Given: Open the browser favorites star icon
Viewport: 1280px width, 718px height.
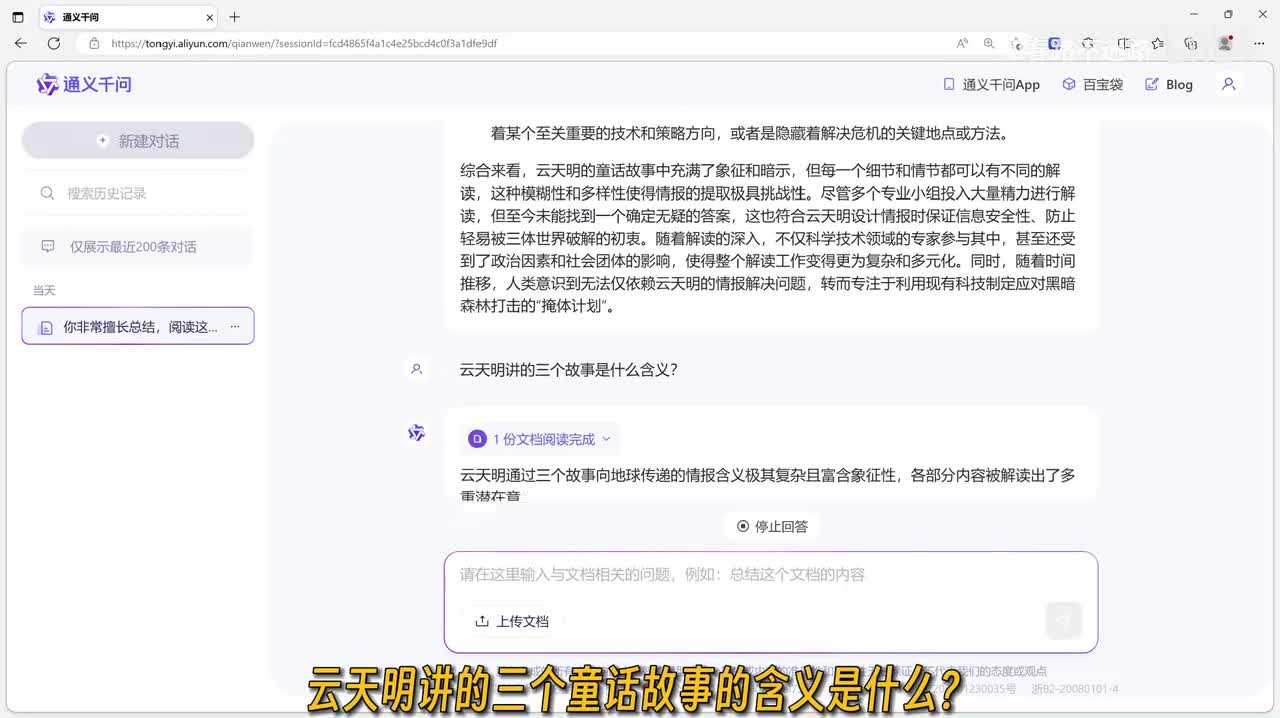Looking at the screenshot, I should (x=1157, y=44).
